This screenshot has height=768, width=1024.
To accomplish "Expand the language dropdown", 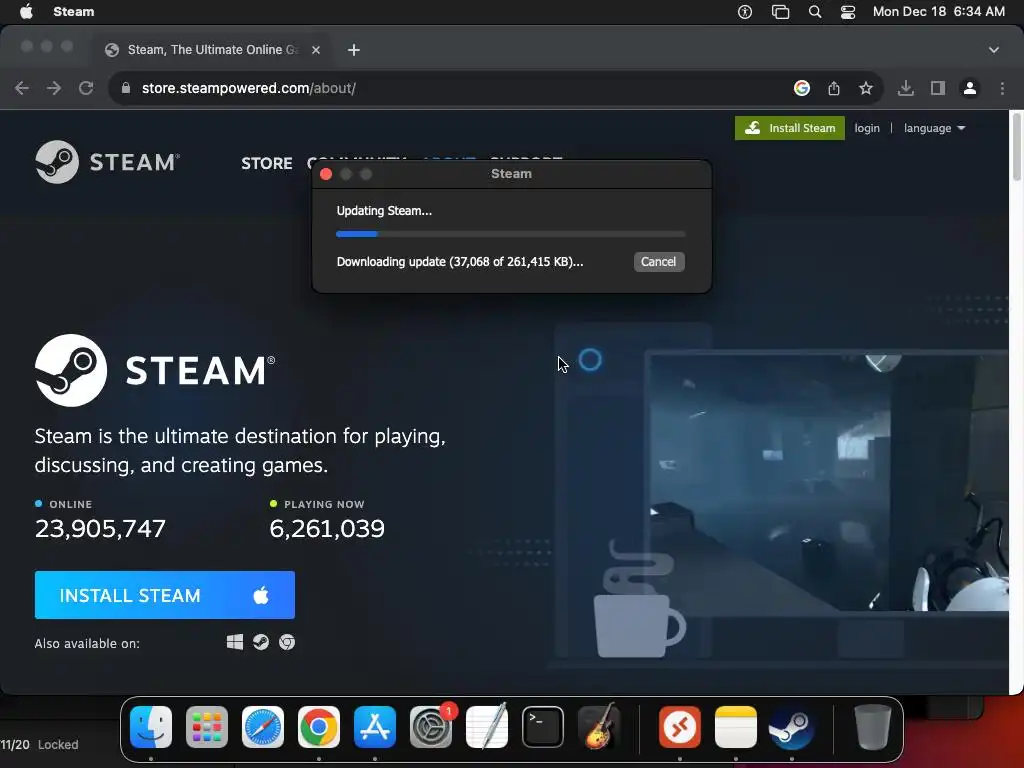I will pyautogui.click(x=934, y=128).
